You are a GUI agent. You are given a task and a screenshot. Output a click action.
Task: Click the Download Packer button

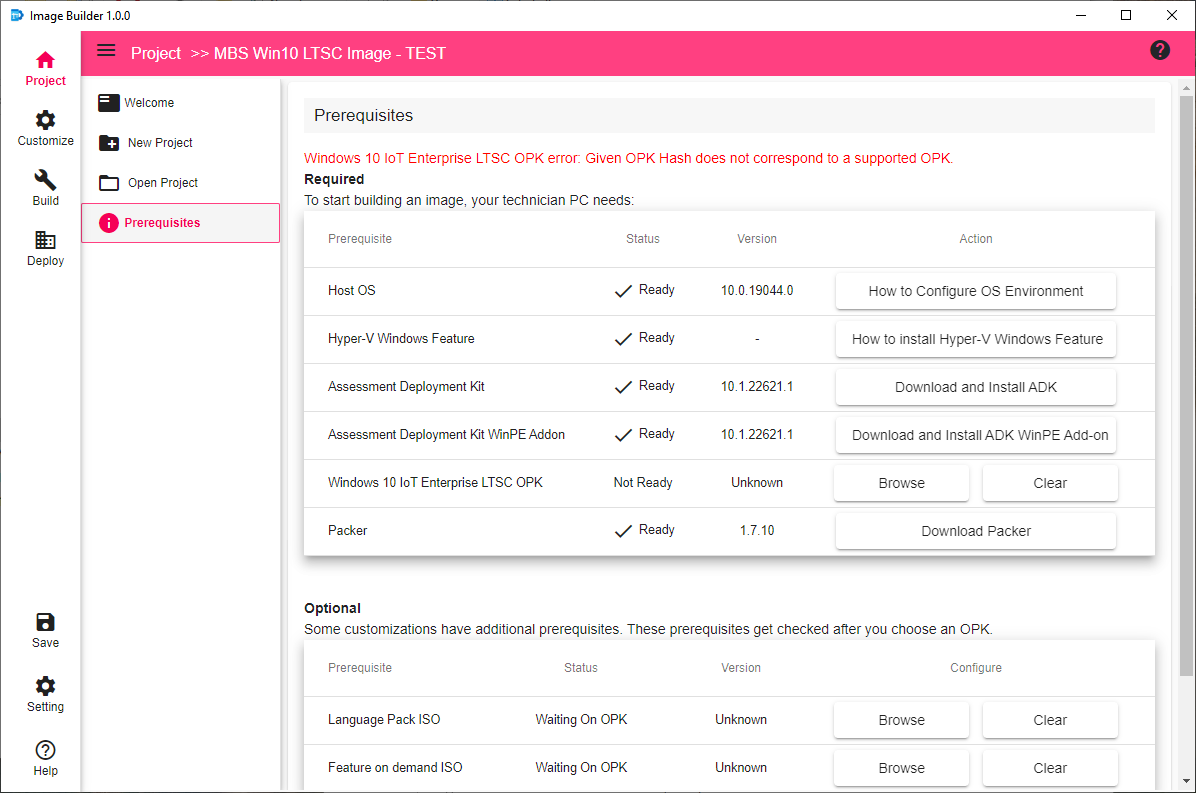(x=976, y=531)
